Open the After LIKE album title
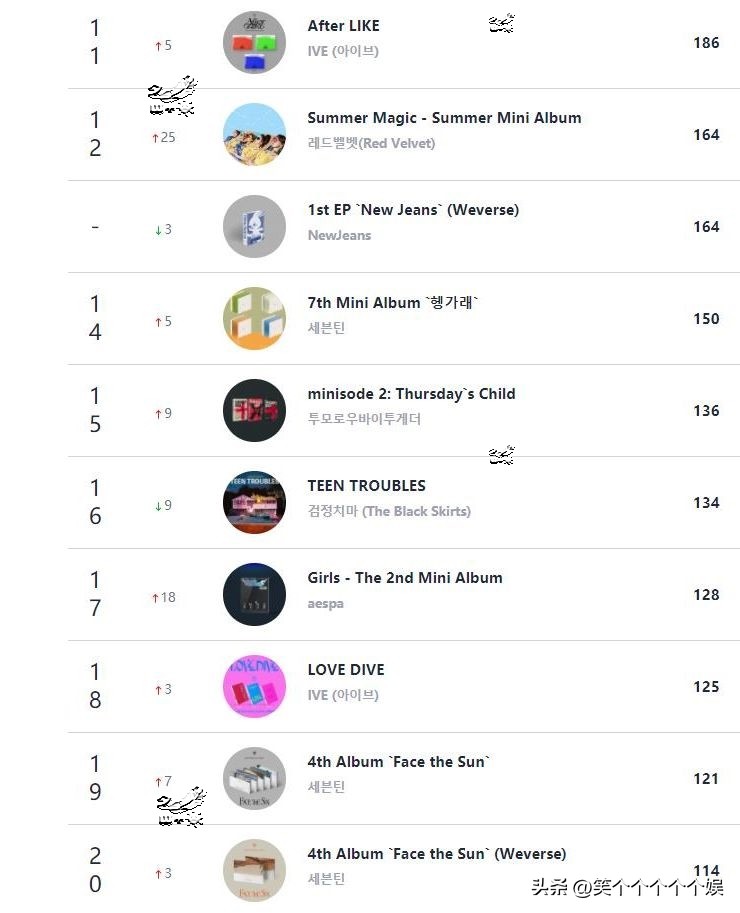Viewport: 740px width, 913px height. tap(343, 26)
